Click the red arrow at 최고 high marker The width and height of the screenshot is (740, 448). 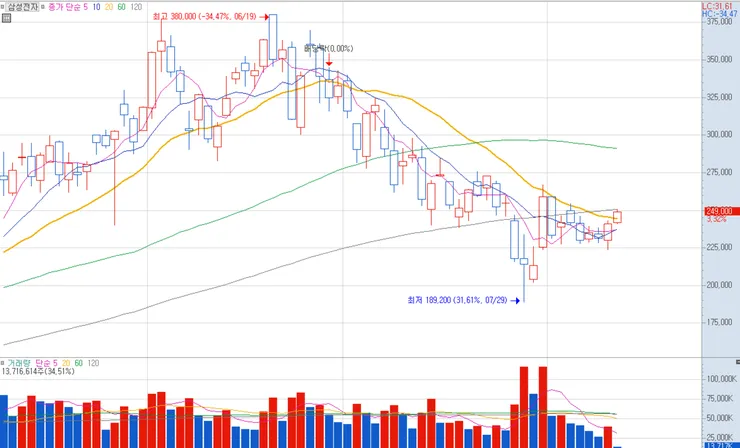click(x=264, y=17)
